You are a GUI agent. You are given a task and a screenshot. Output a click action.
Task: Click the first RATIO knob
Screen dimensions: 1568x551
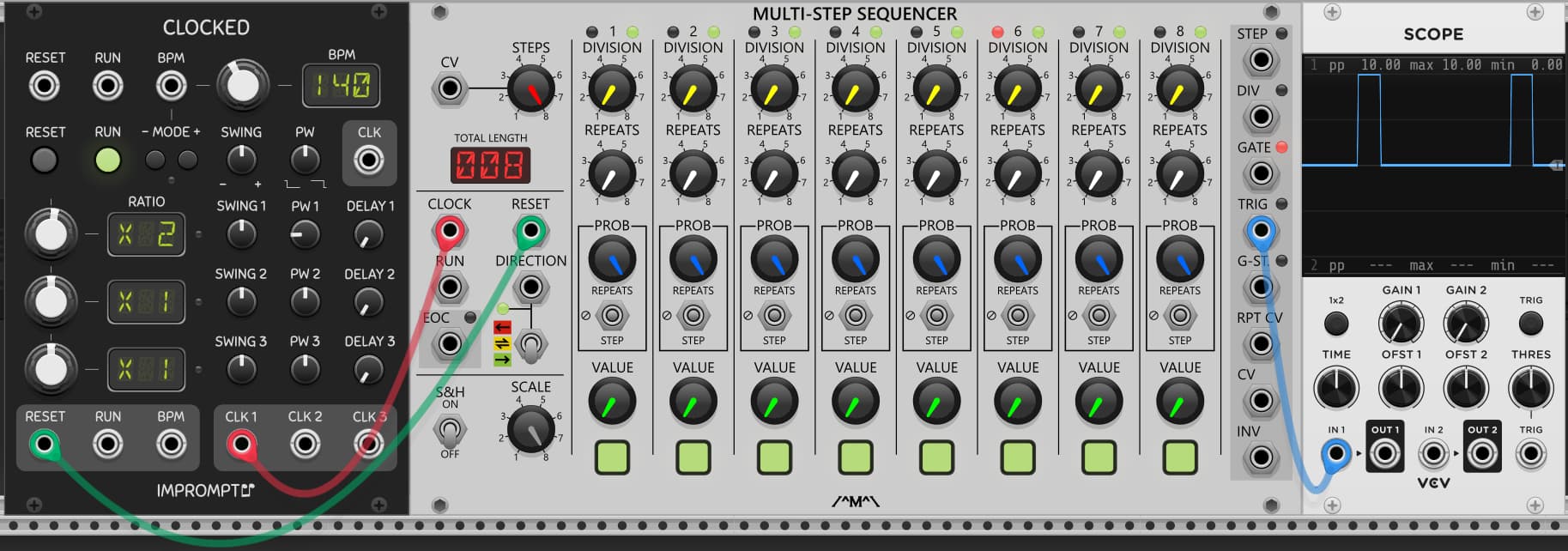51,233
